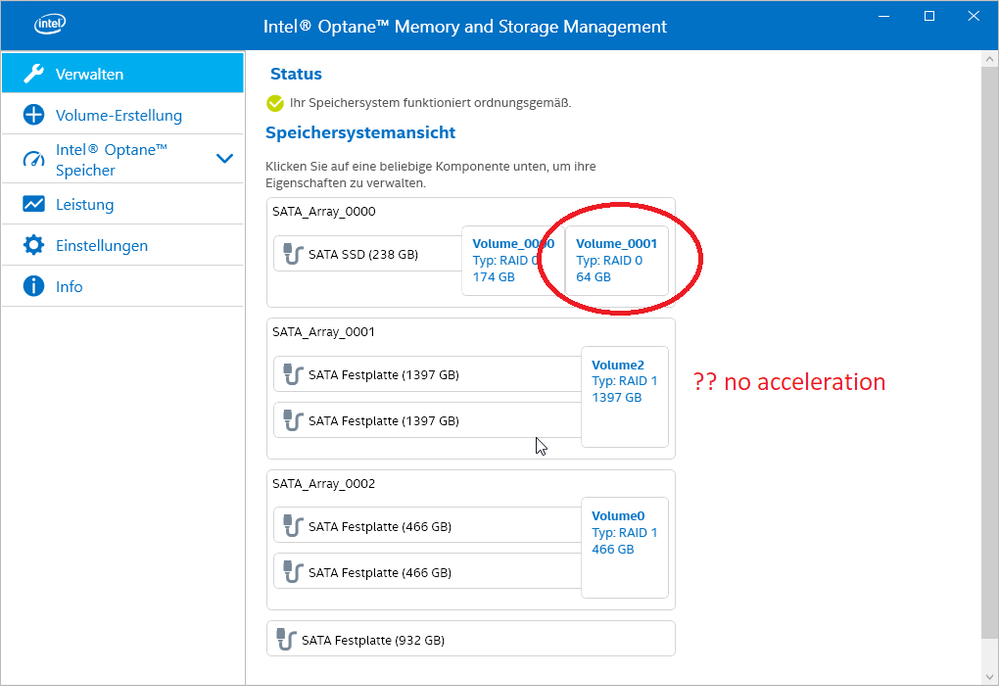Viewport: 999px width, 686px height.
Task: Click the Intel logo in title bar
Action: pos(50,24)
